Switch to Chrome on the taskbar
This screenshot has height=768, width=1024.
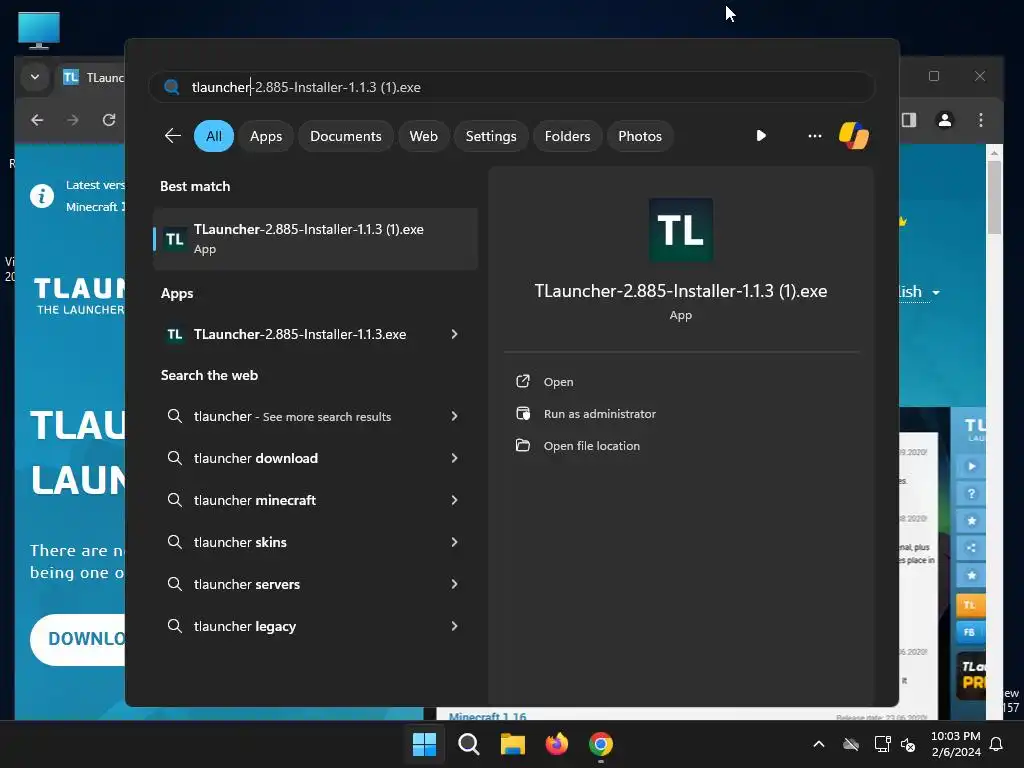(601, 744)
